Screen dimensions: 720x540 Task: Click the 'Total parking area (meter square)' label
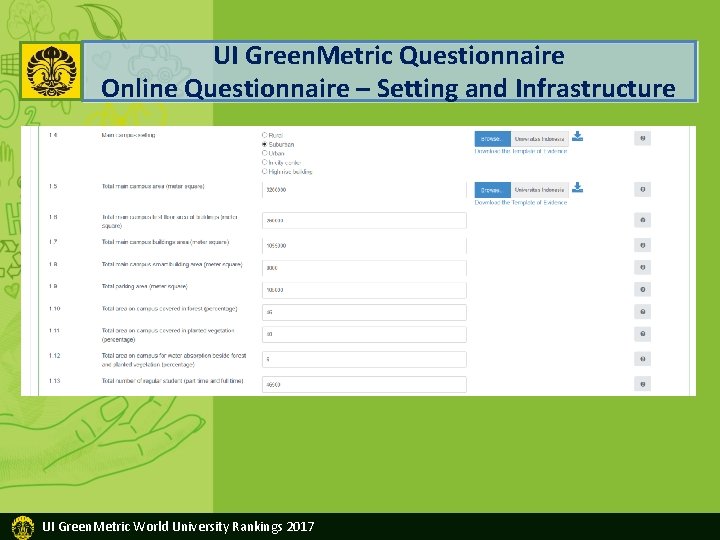pyautogui.click(x=145, y=287)
